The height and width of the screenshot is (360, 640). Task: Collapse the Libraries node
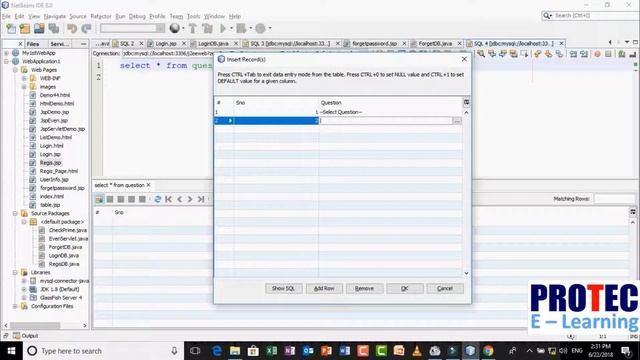[x=15, y=272]
